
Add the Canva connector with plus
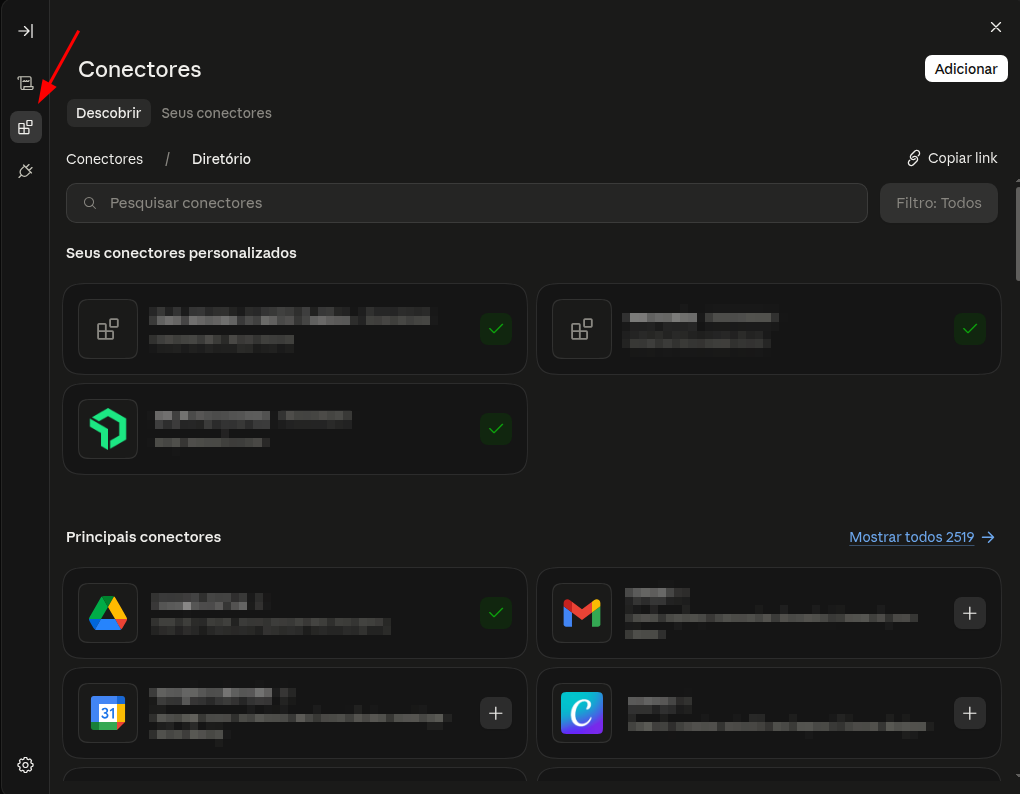969,713
